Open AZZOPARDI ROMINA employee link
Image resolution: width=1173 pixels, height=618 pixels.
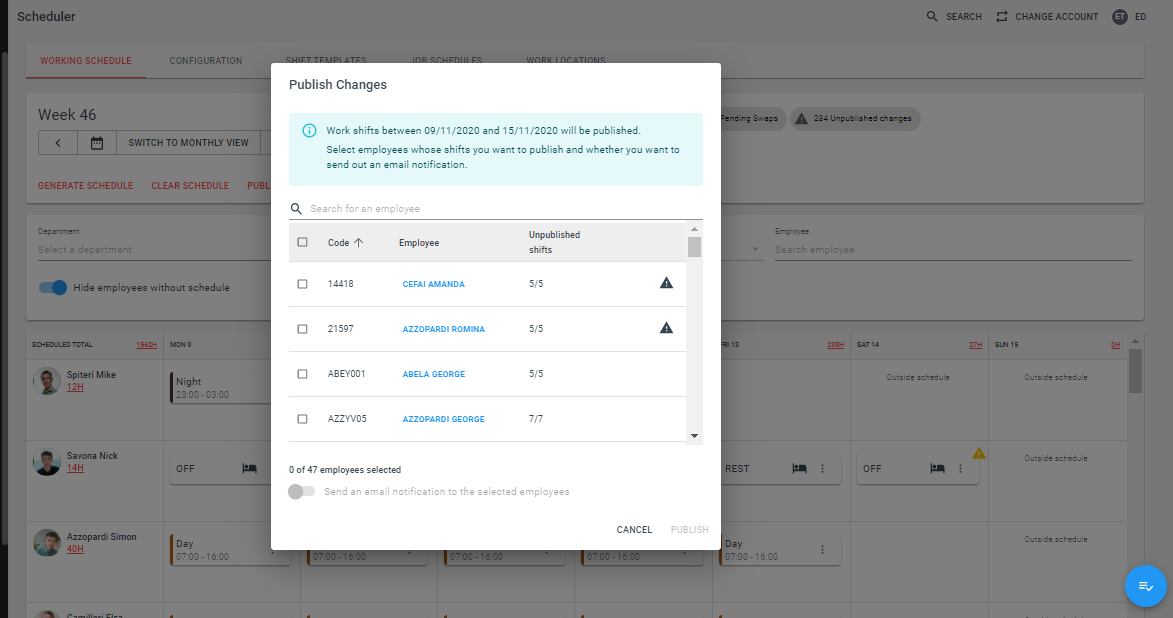[x=444, y=329]
